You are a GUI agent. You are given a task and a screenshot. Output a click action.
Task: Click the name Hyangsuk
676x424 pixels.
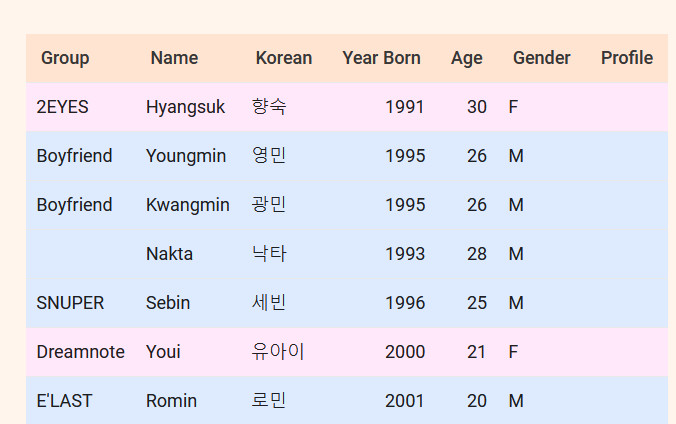[x=185, y=107]
